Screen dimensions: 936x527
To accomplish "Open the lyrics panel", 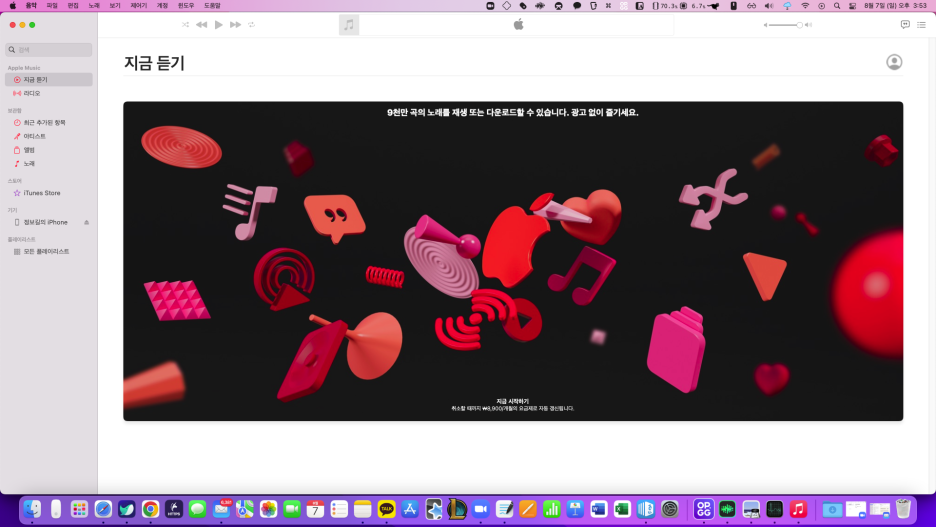I will (x=905, y=24).
